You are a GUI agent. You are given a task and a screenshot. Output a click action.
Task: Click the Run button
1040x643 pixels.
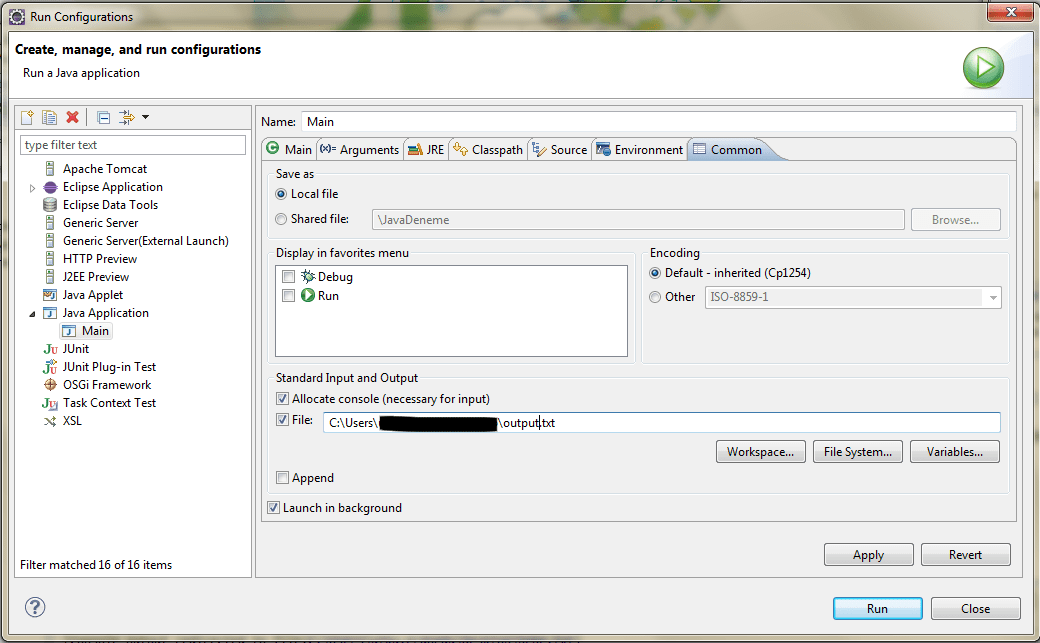pyautogui.click(x=878, y=608)
